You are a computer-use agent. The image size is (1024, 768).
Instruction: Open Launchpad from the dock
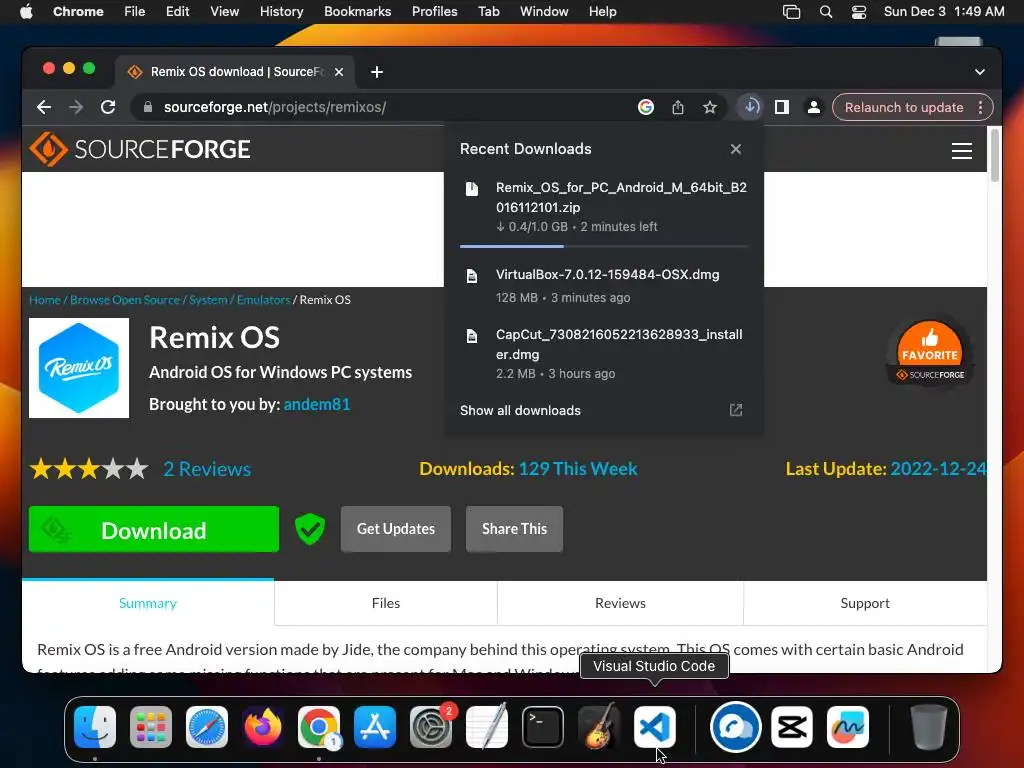(x=151, y=727)
